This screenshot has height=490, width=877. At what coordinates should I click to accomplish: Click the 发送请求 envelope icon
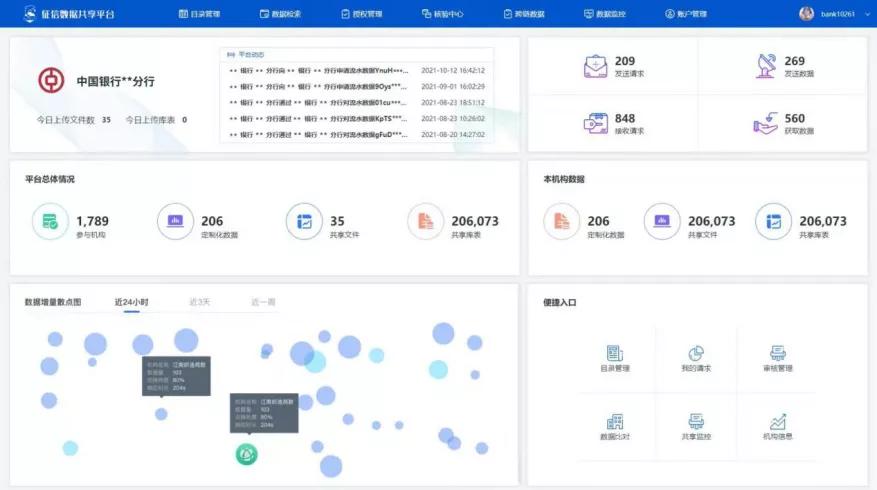(595, 67)
